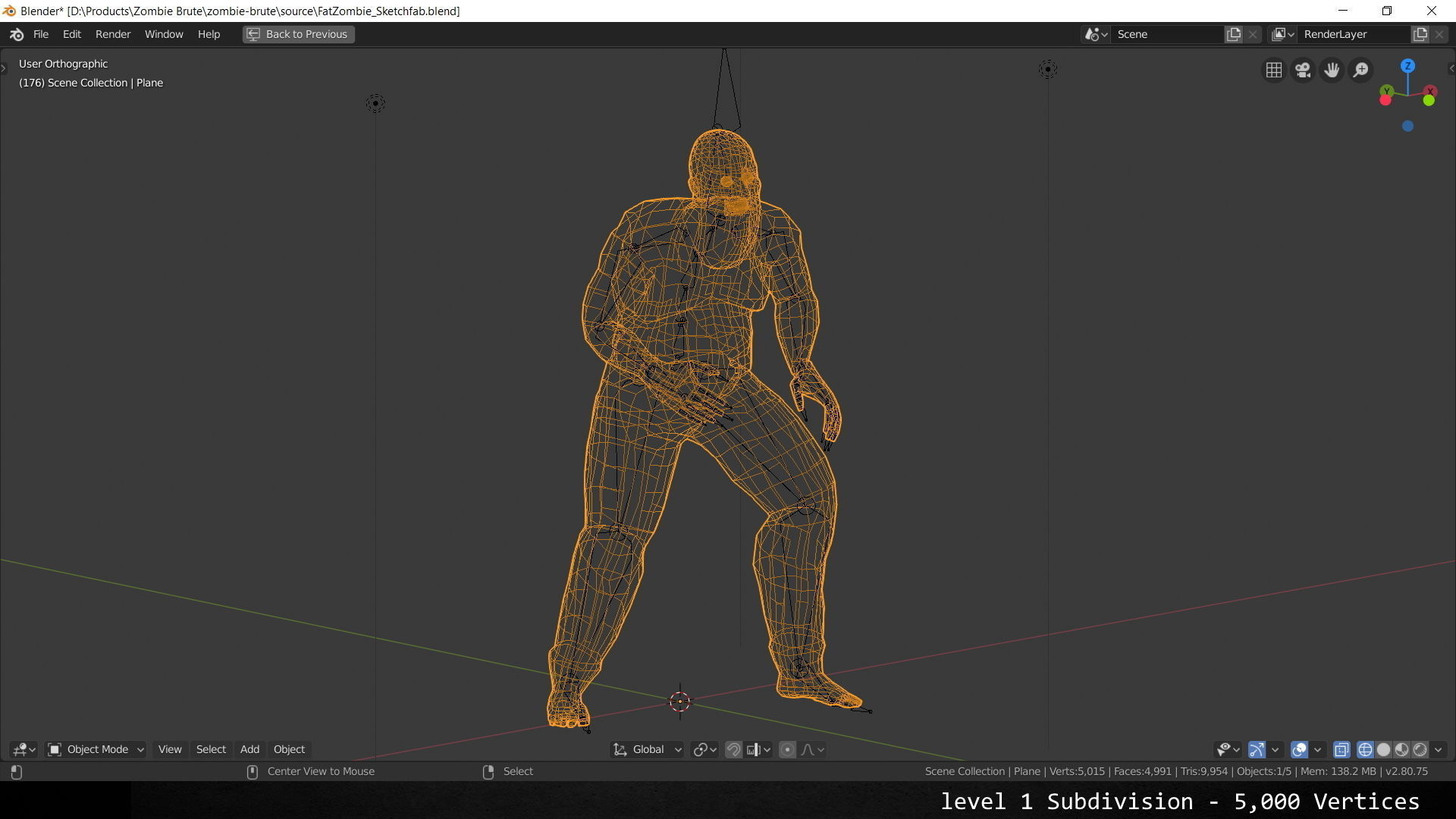
Task: Toggle proportional editing
Action: (787, 750)
